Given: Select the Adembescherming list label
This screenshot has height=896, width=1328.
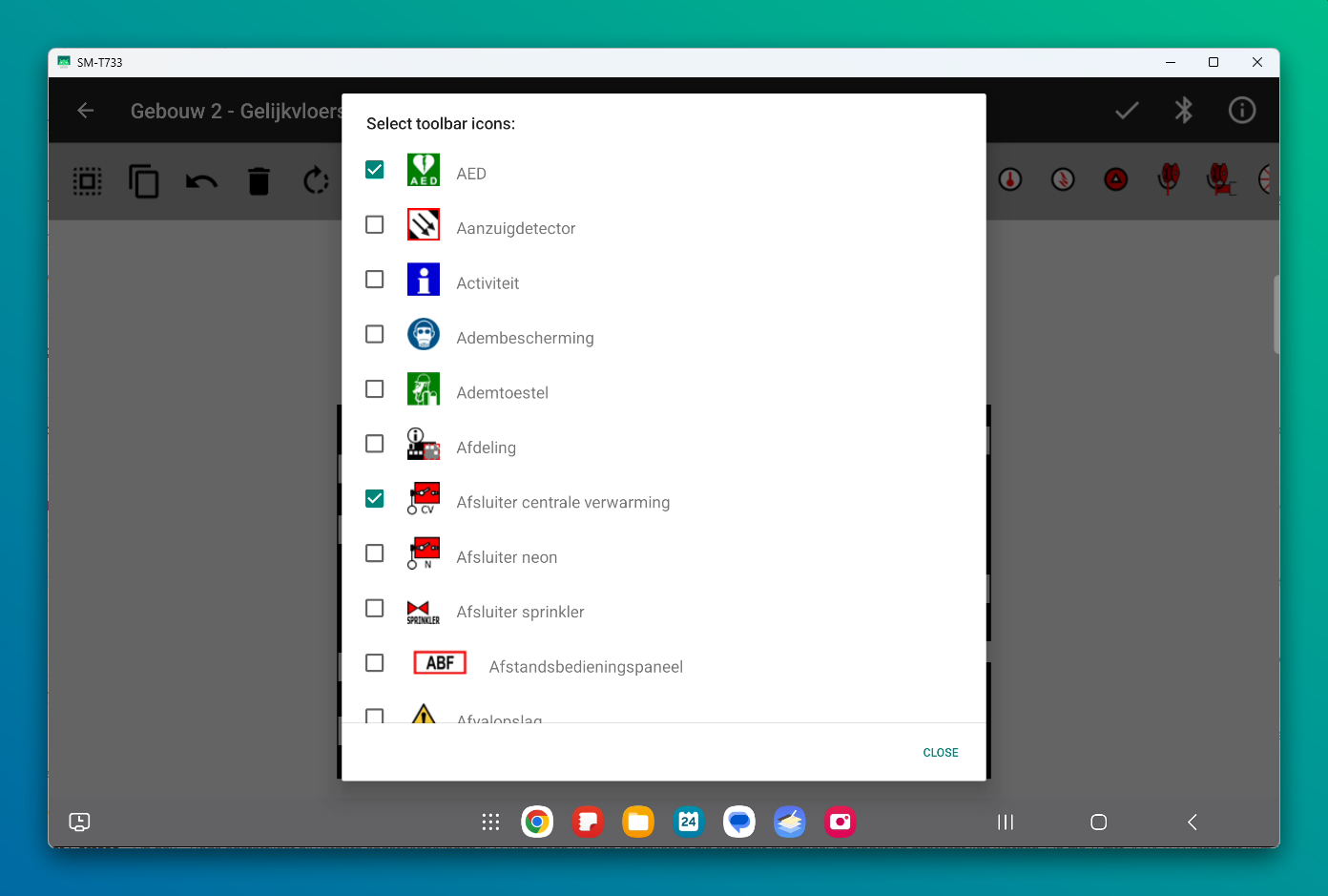Looking at the screenshot, I should [525, 338].
